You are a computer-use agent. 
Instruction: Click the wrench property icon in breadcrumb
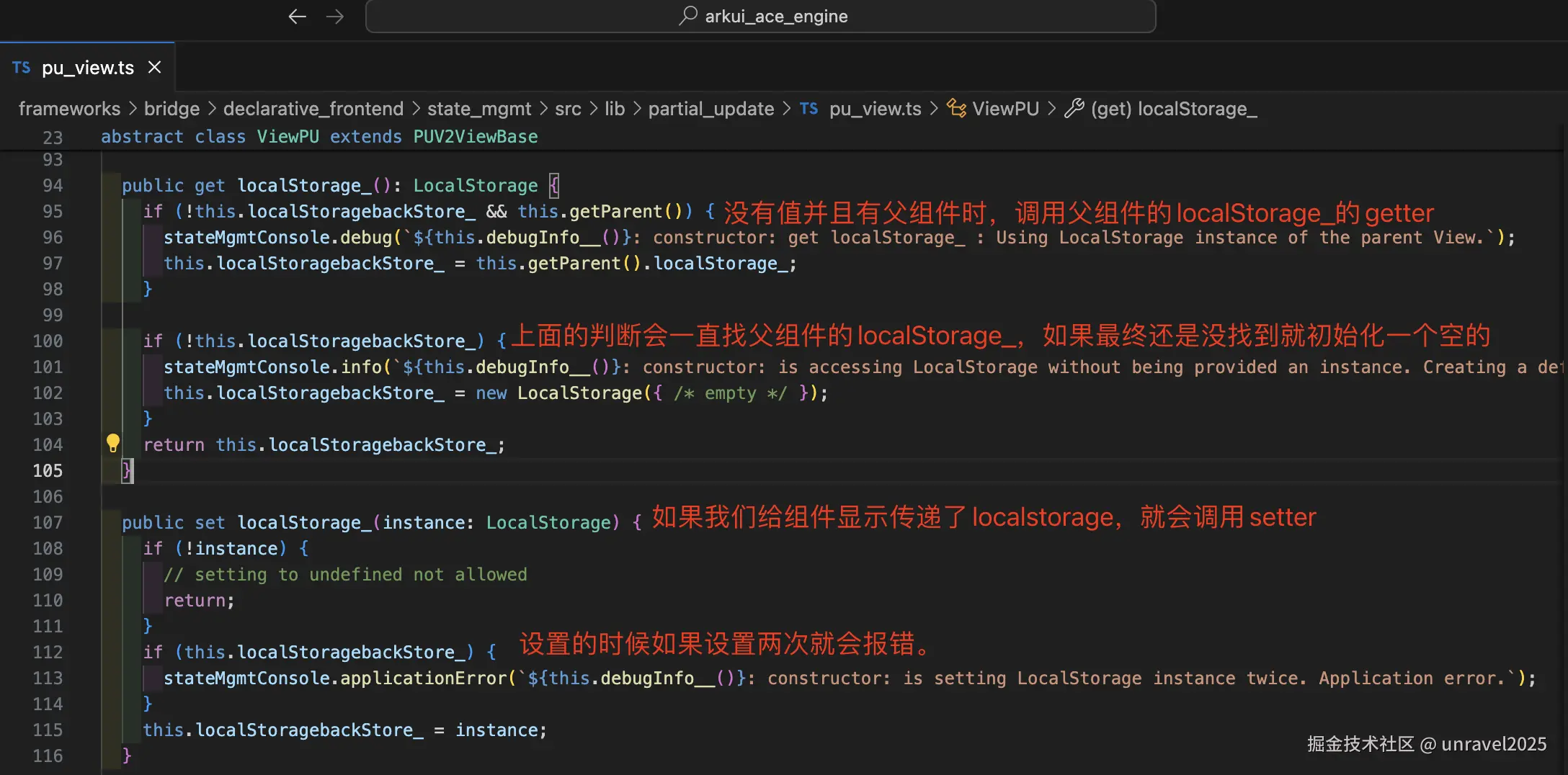pyautogui.click(x=1074, y=109)
